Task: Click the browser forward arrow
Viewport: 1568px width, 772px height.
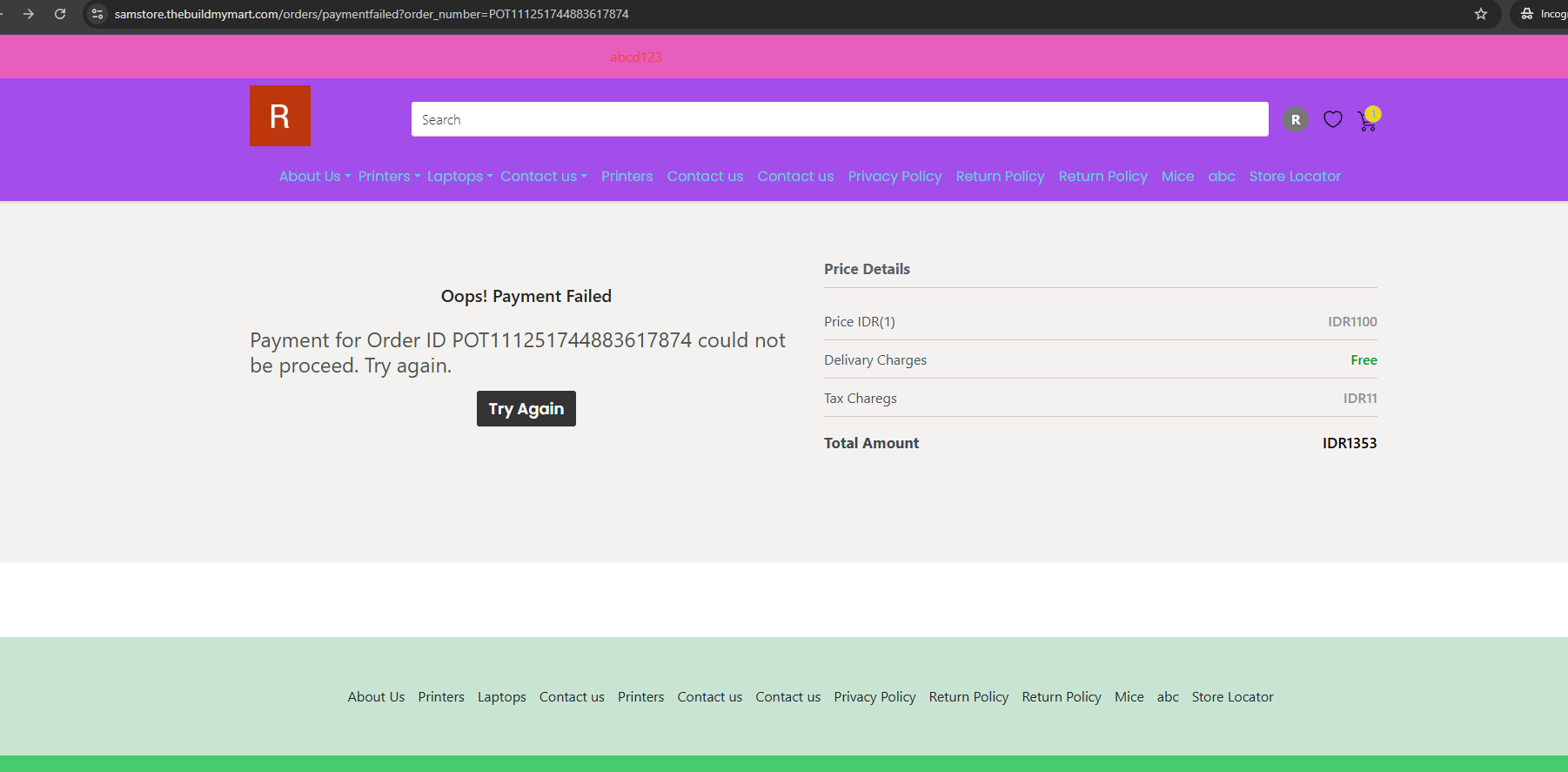Action: [29, 14]
